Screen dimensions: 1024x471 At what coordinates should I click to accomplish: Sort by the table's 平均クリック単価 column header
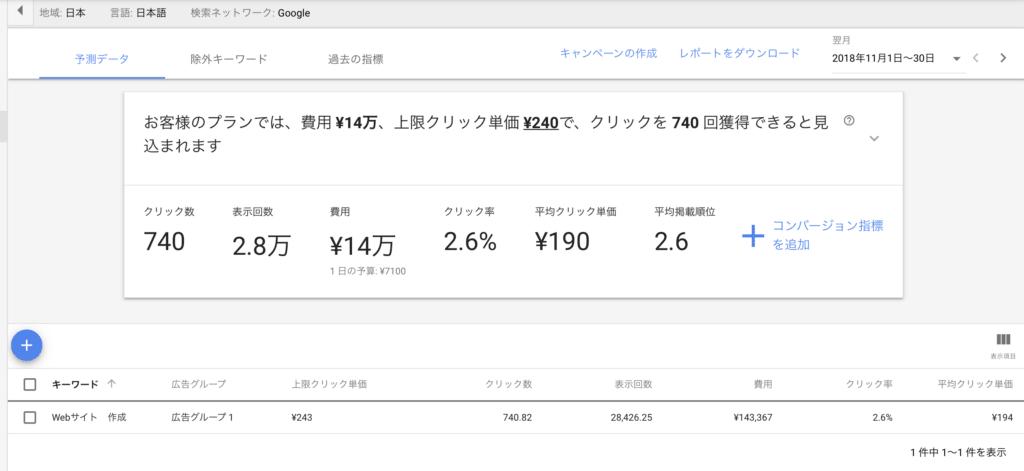tap(976, 384)
